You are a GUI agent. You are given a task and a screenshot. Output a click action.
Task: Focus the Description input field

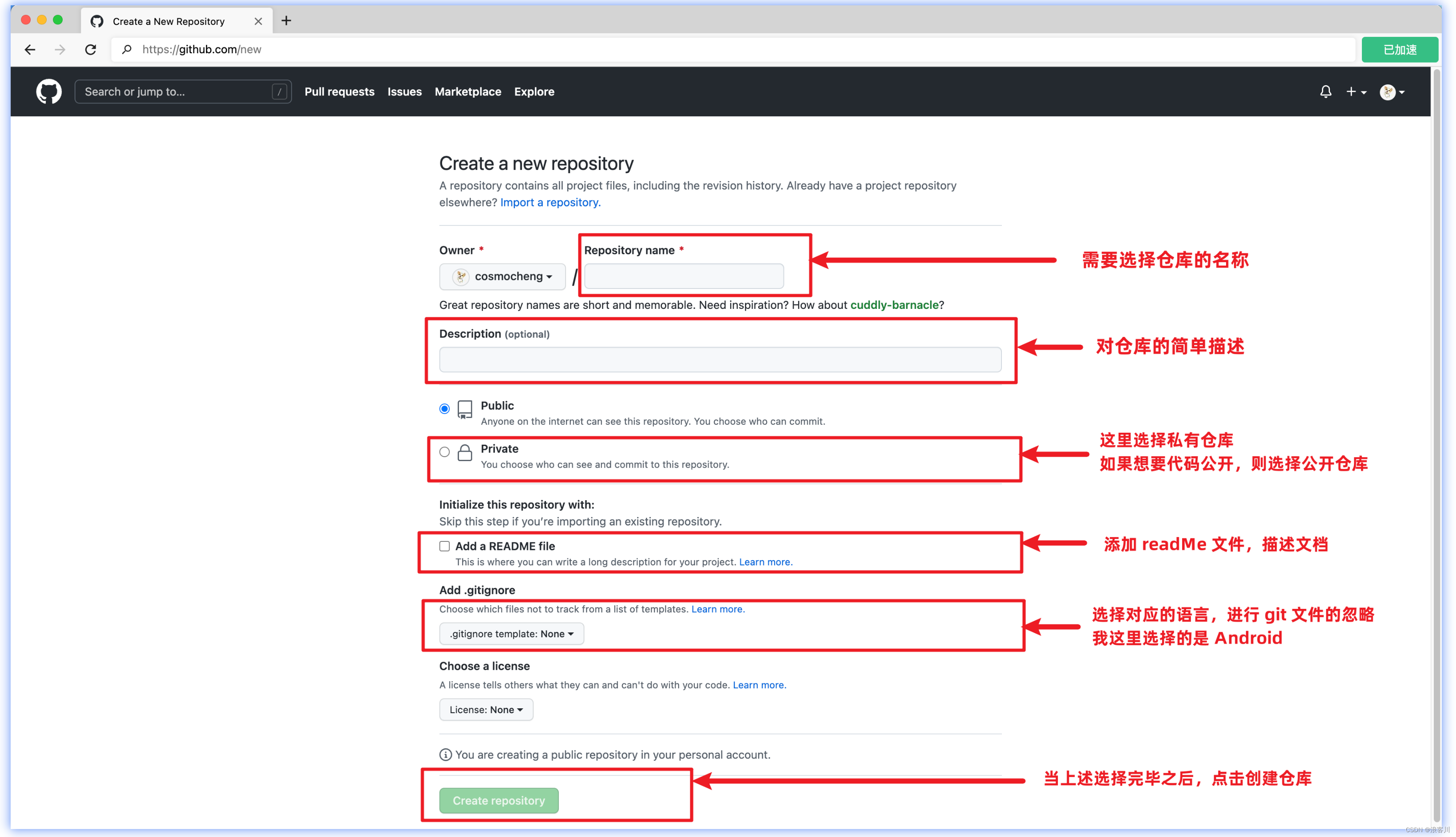(720, 360)
